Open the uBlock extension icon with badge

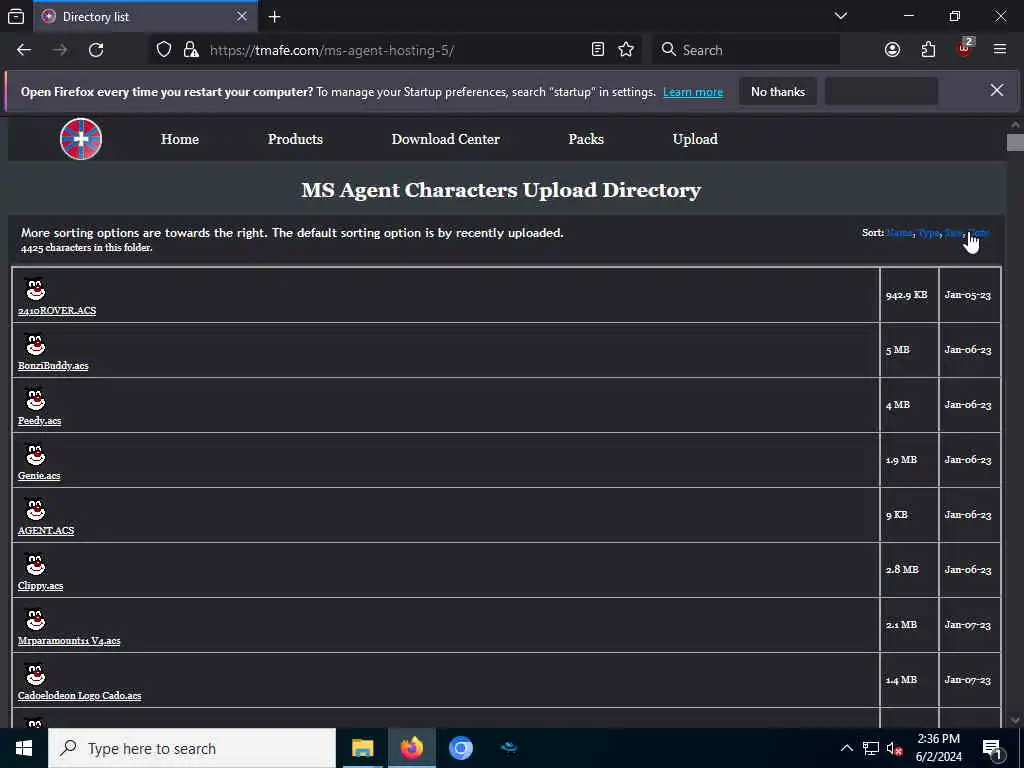pos(964,48)
